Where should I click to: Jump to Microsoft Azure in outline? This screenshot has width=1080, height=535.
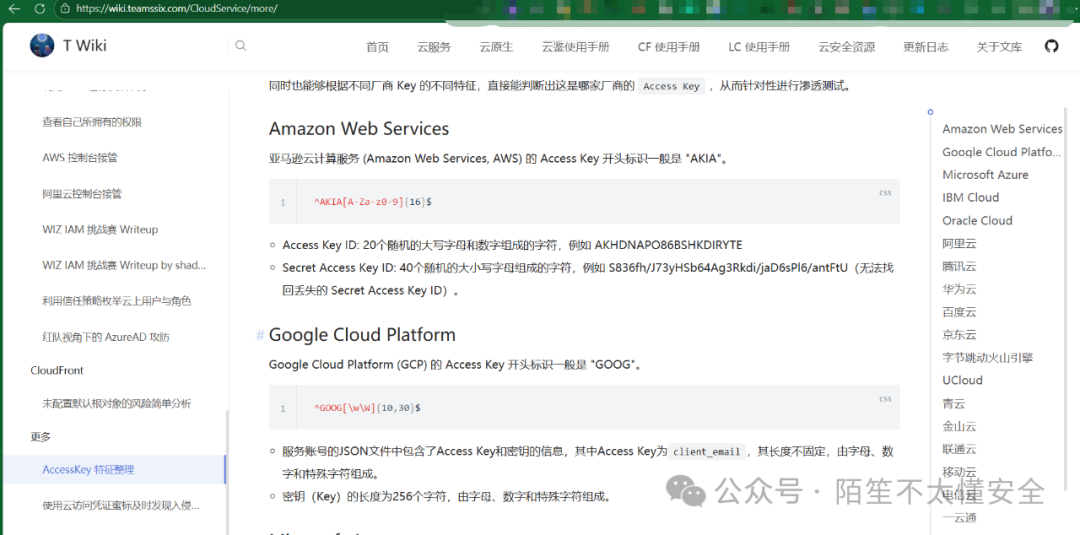click(985, 175)
